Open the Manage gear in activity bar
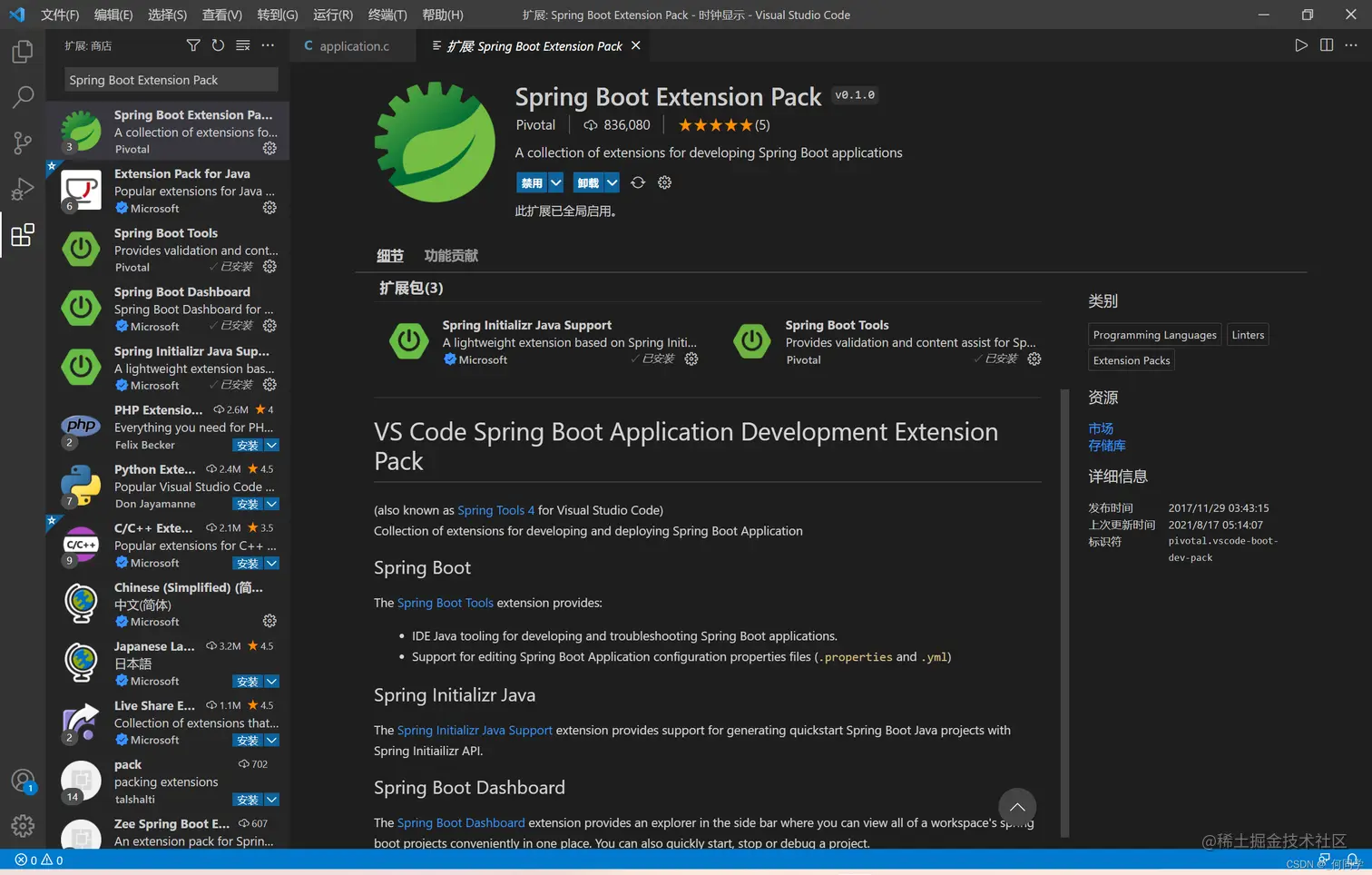The height and width of the screenshot is (875, 1372). point(23,826)
